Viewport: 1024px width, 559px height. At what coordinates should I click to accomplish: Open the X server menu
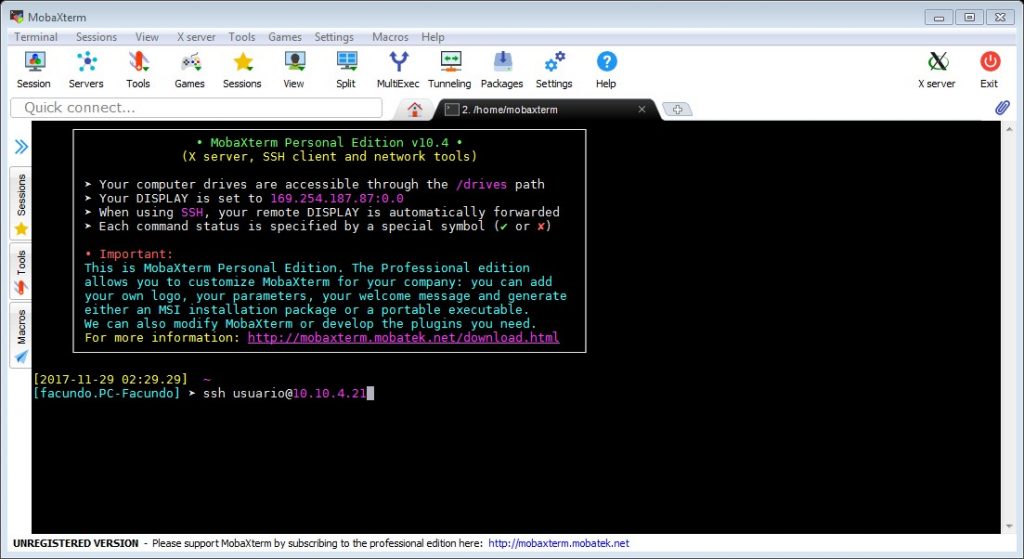point(196,37)
